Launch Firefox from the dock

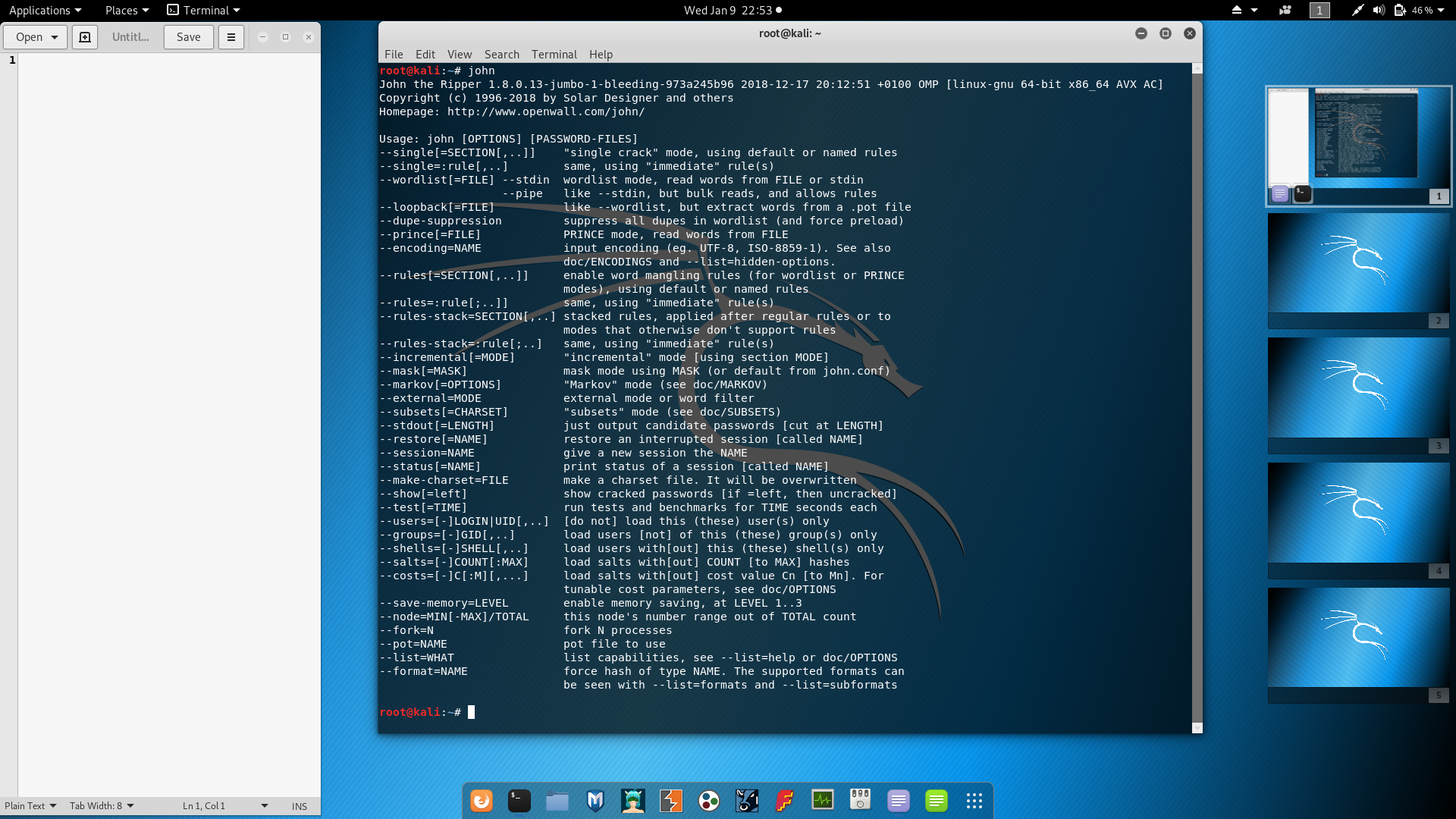coord(482,801)
